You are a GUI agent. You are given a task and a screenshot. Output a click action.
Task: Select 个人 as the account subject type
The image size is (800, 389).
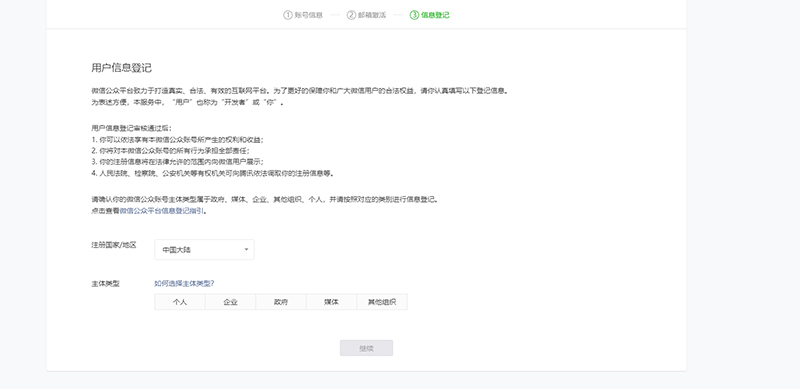point(180,302)
